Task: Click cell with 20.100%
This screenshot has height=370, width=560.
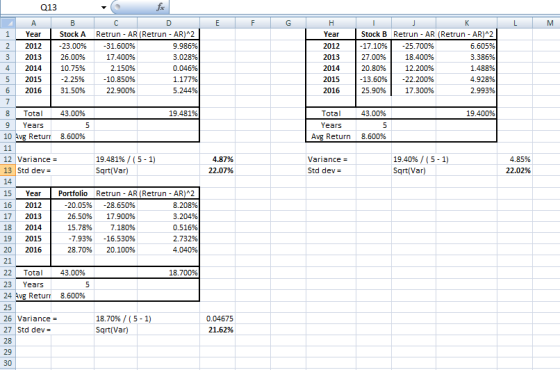Action: click(x=116, y=250)
